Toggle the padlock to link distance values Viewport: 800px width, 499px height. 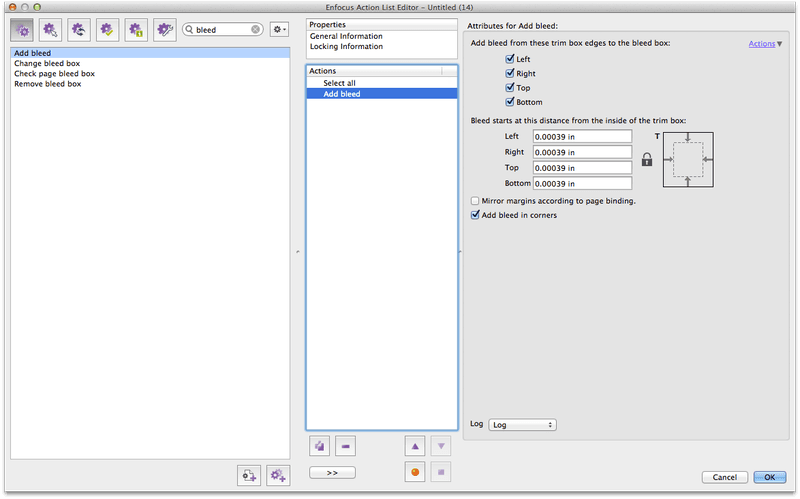(647, 160)
